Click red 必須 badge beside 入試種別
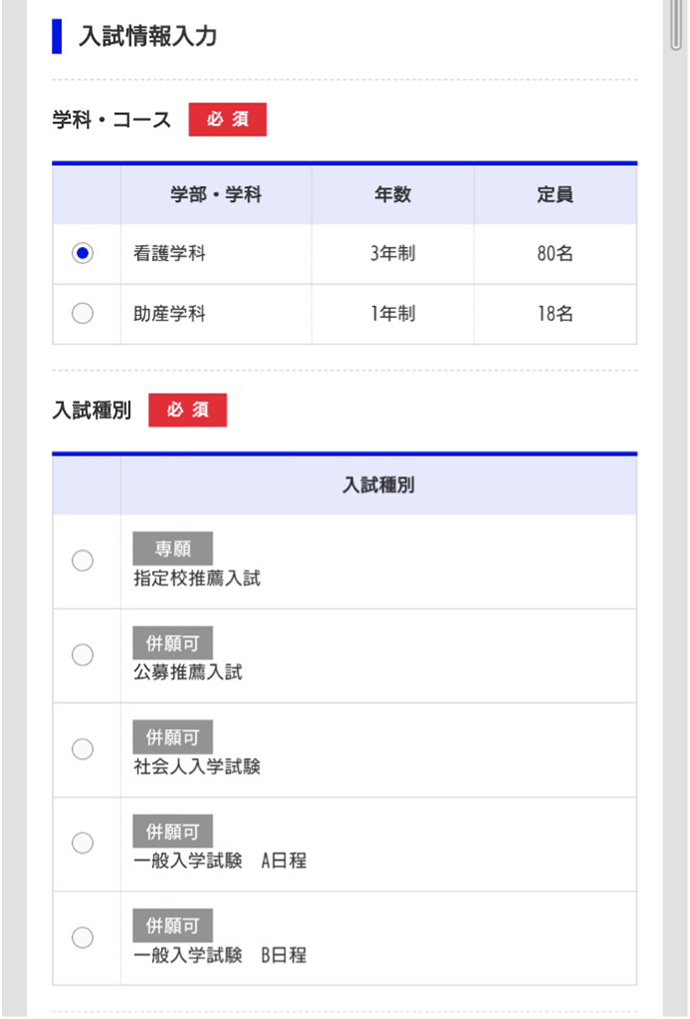Viewport: 690px width, 1019px height. pos(188,409)
